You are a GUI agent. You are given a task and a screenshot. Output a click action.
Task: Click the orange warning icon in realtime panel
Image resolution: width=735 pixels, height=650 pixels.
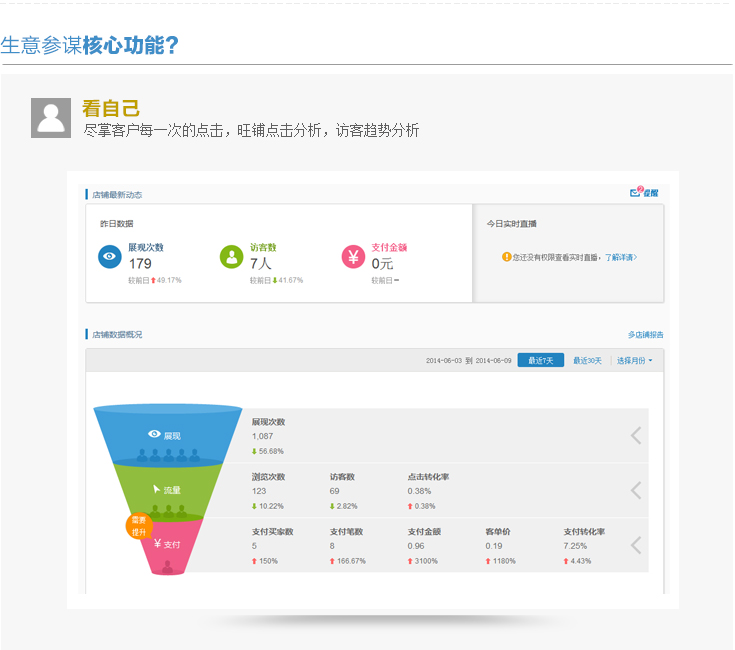(506, 256)
